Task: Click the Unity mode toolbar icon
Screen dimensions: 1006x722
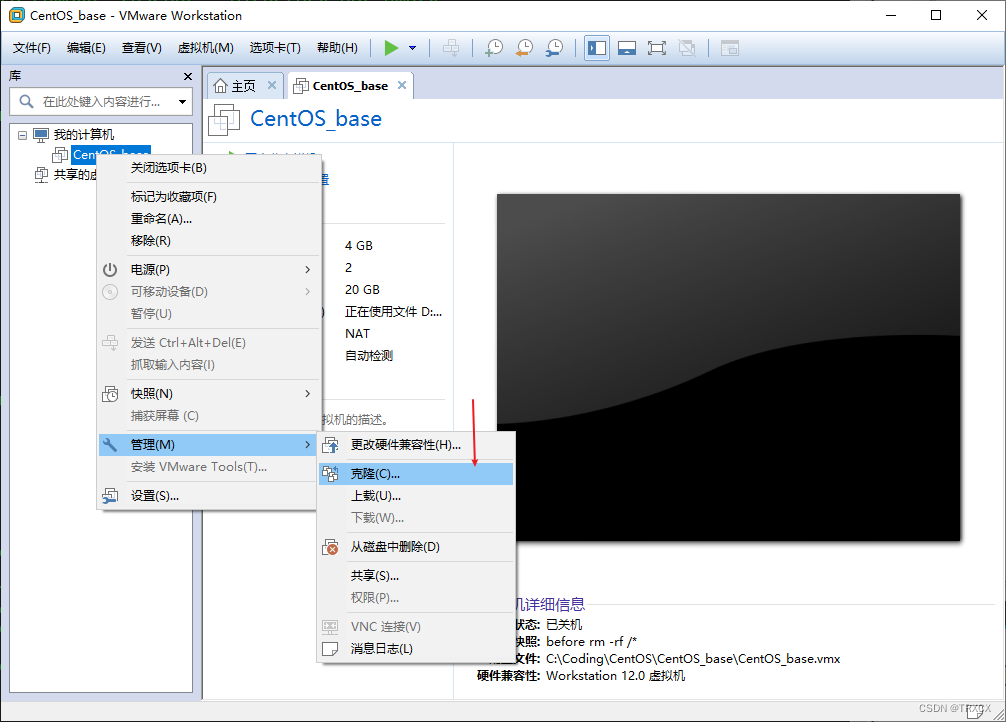Action: tap(687, 47)
